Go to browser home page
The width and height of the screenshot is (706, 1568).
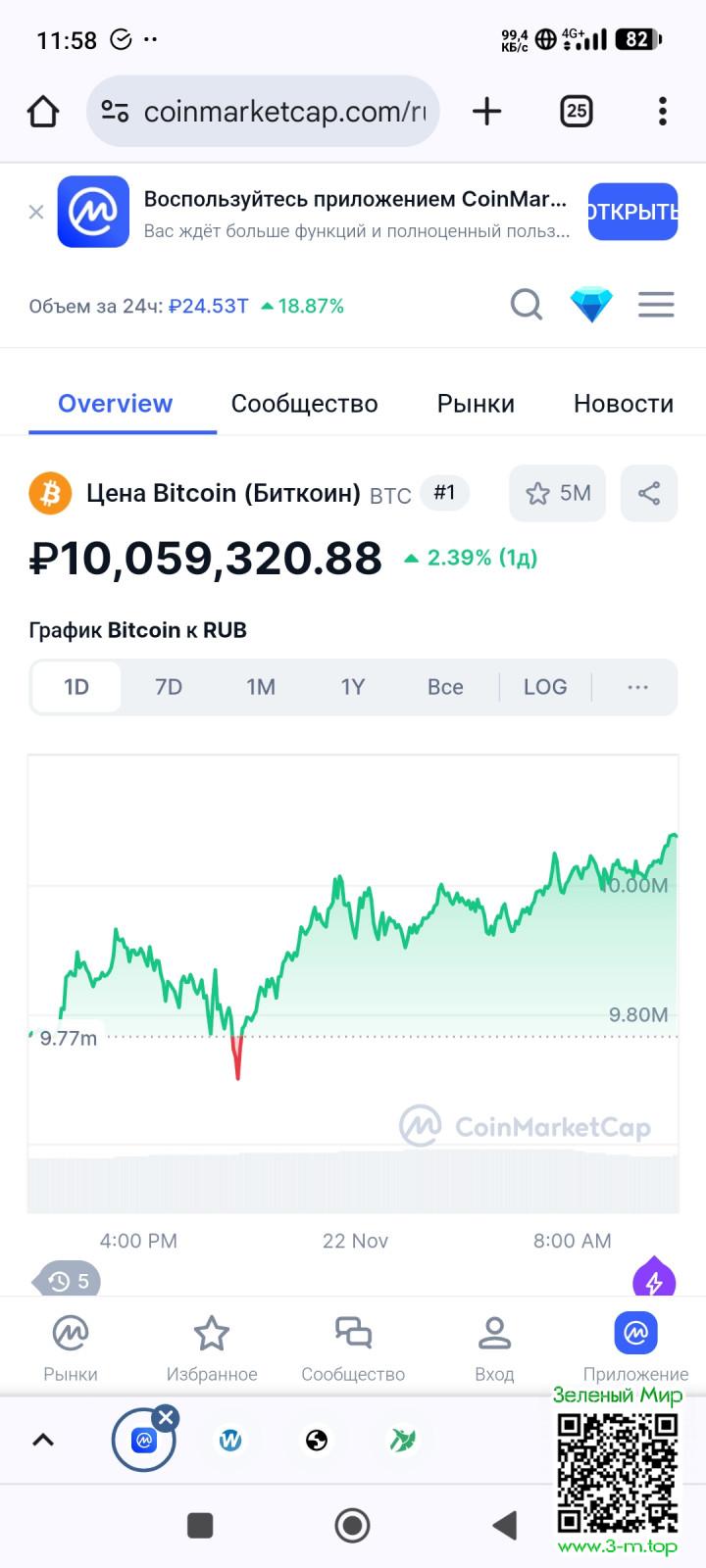coord(43,112)
